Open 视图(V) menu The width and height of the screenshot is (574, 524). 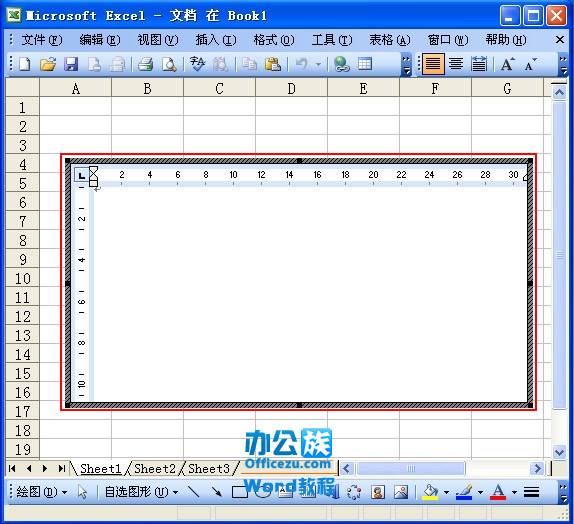click(158, 40)
